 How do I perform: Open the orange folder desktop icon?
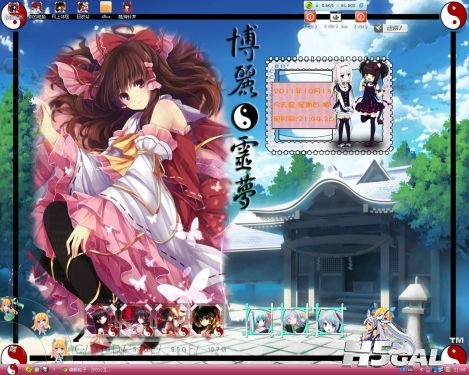pyautogui.click(x=106, y=7)
